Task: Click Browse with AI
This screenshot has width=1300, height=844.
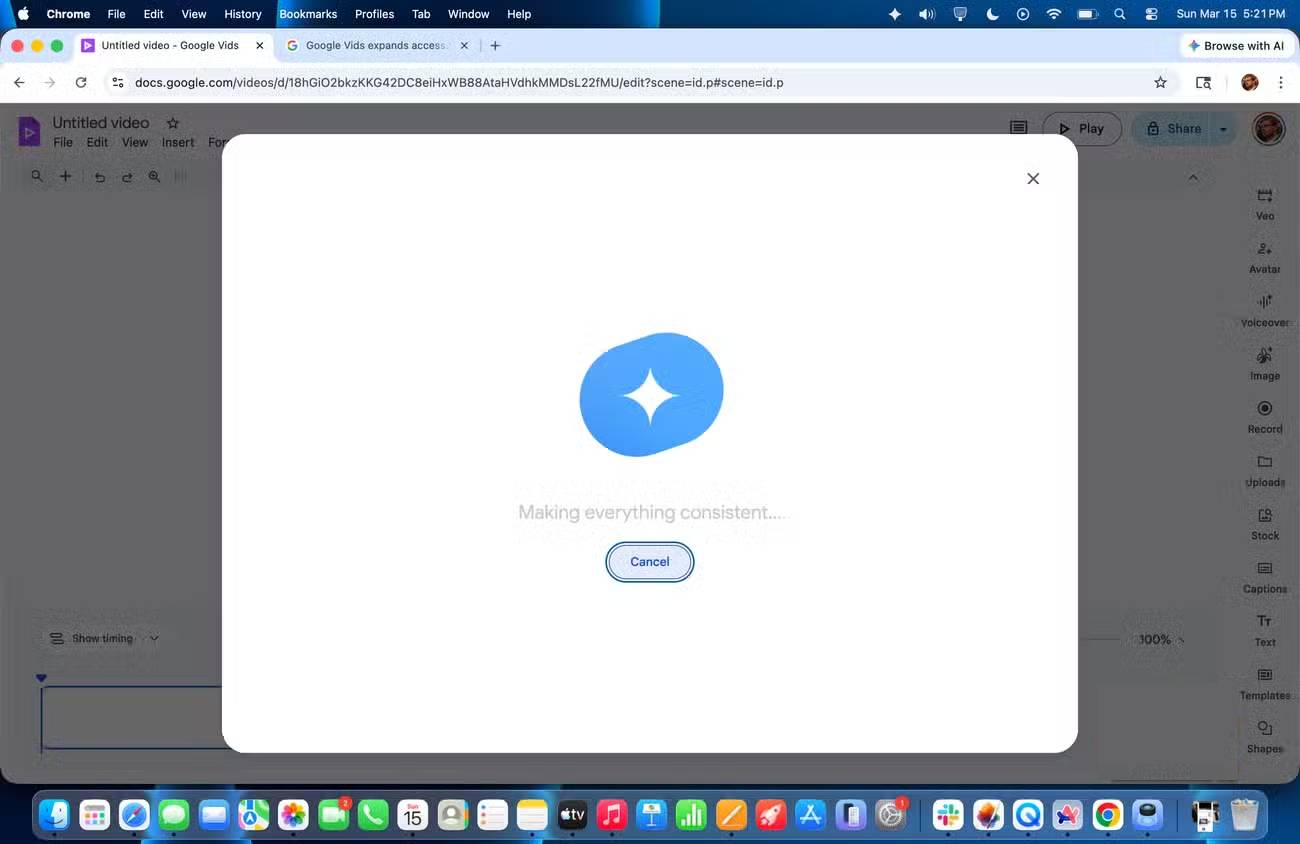Action: [x=1236, y=45]
